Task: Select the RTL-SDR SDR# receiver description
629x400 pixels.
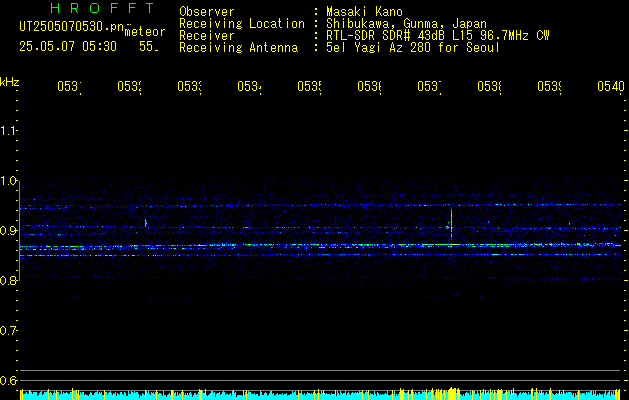Action: coord(438,36)
